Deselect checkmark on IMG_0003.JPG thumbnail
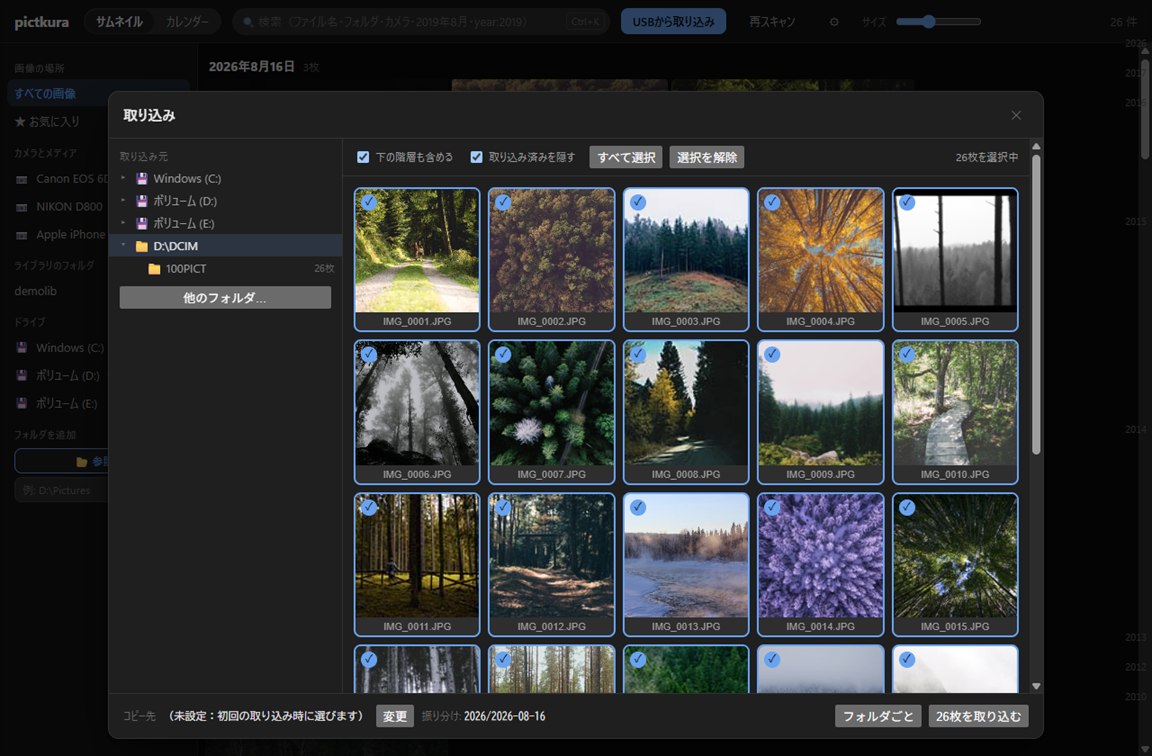The width and height of the screenshot is (1152, 756). tap(638, 202)
